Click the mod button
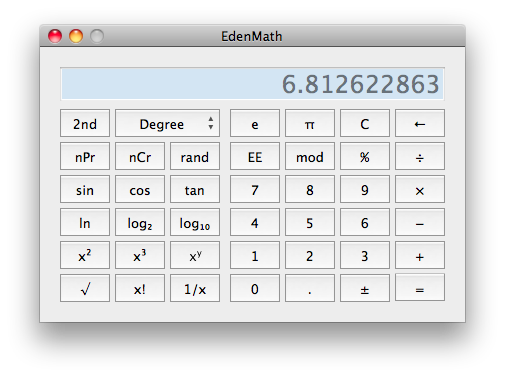This screenshot has width=505, height=377. (310, 156)
